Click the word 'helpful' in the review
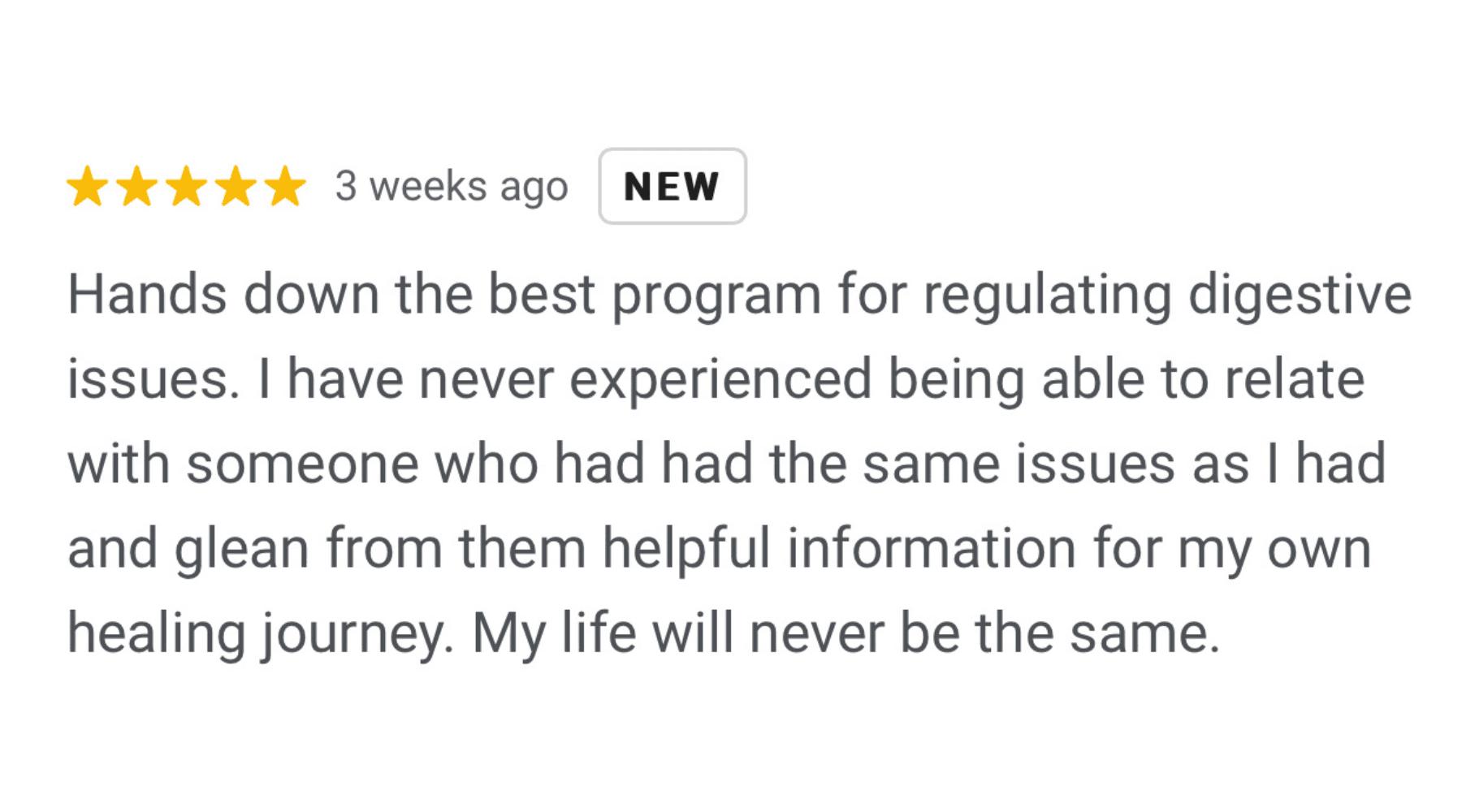Viewport: 1462px width, 812px height. pyautogui.click(x=686, y=548)
